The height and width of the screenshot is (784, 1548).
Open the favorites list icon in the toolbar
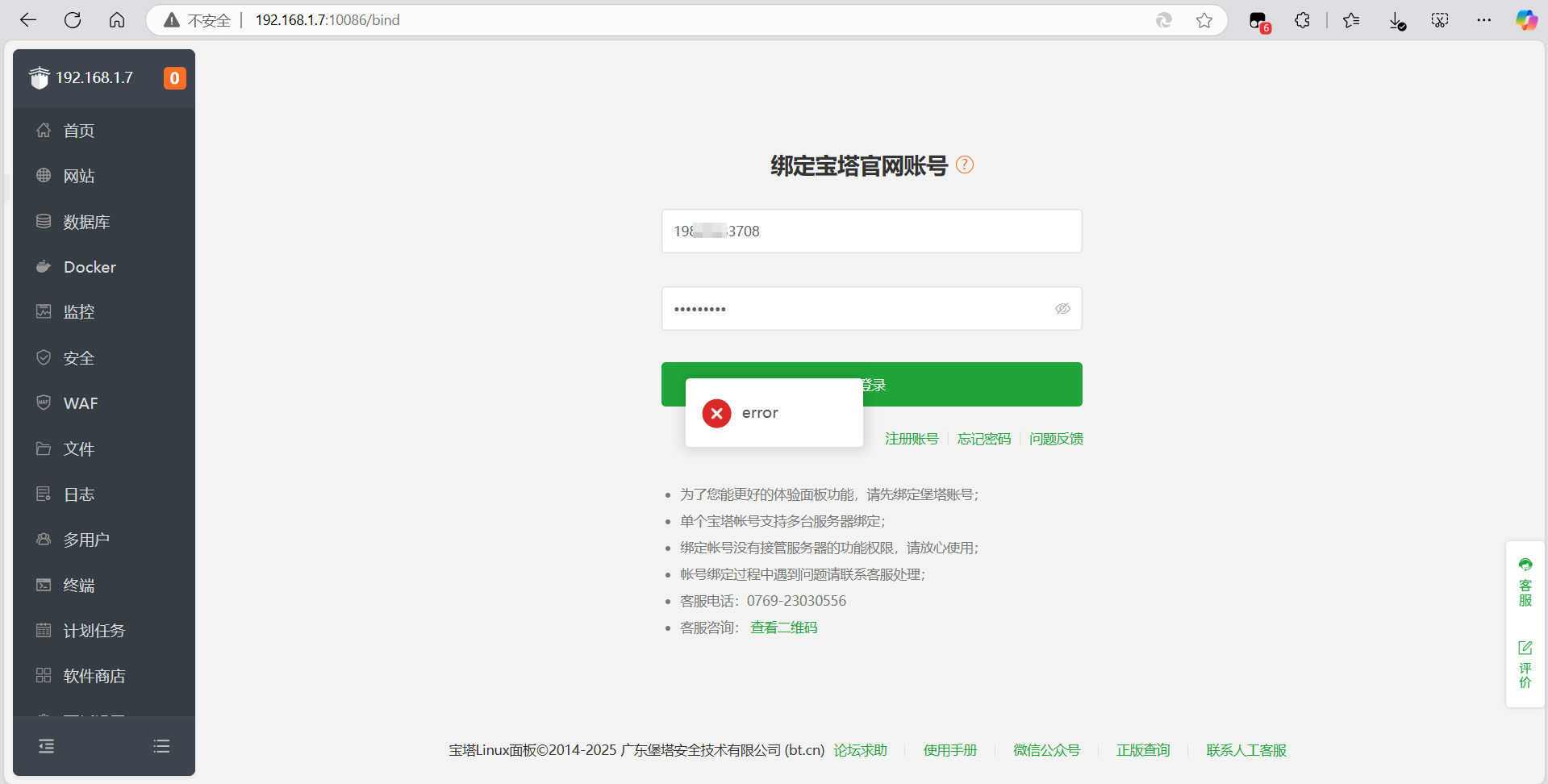tap(1351, 20)
